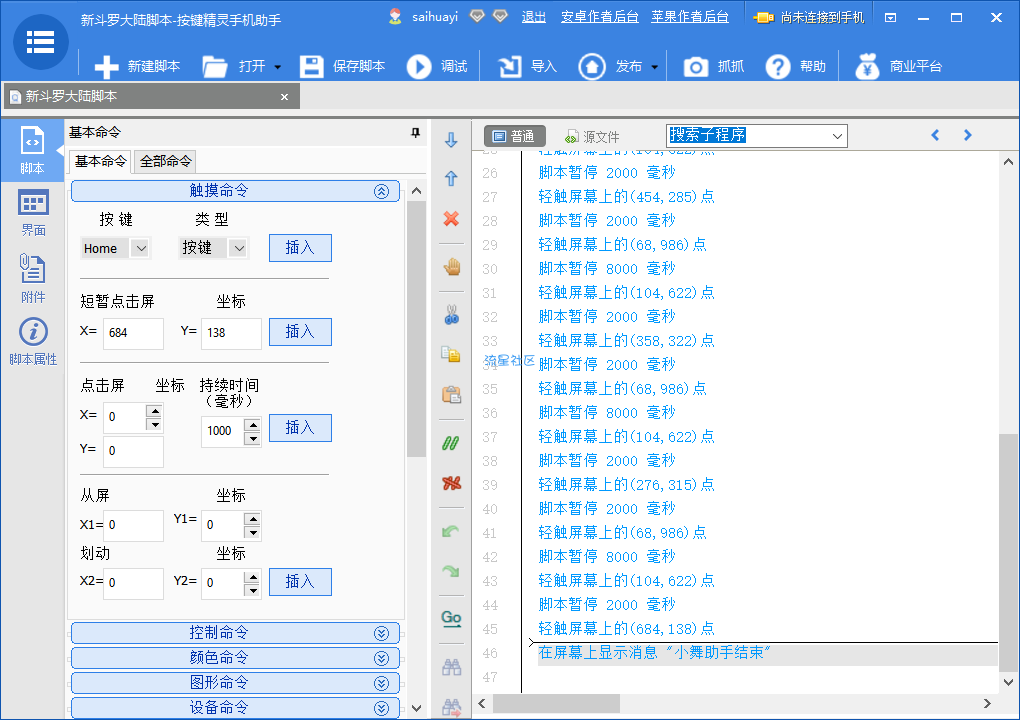Viewport: 1020px width, 720px height.
Task: Open the 商业平台 money bag icon
Action: coord(866,66)
